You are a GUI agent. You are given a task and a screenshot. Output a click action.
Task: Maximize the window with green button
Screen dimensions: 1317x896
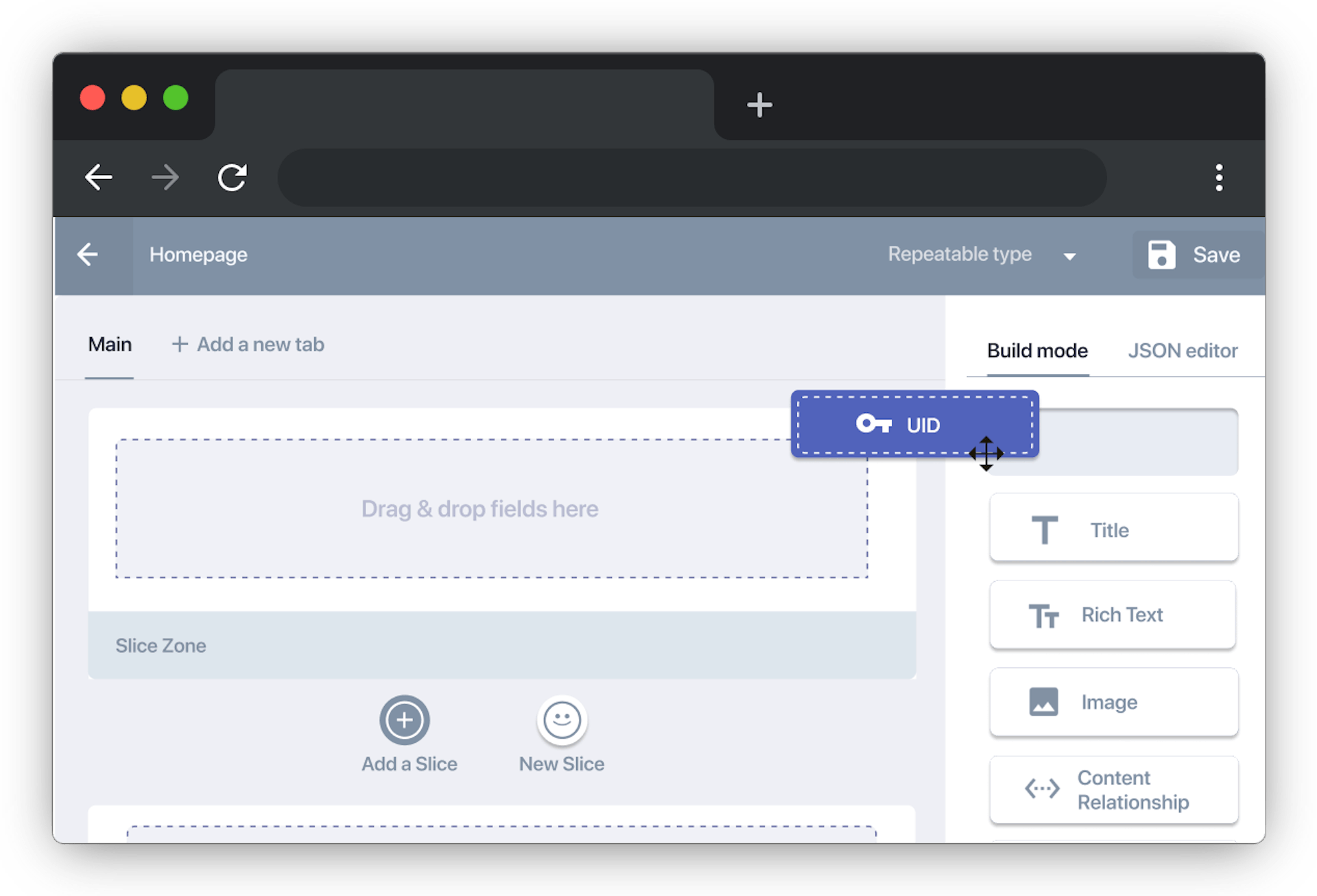tap(176, 97)
